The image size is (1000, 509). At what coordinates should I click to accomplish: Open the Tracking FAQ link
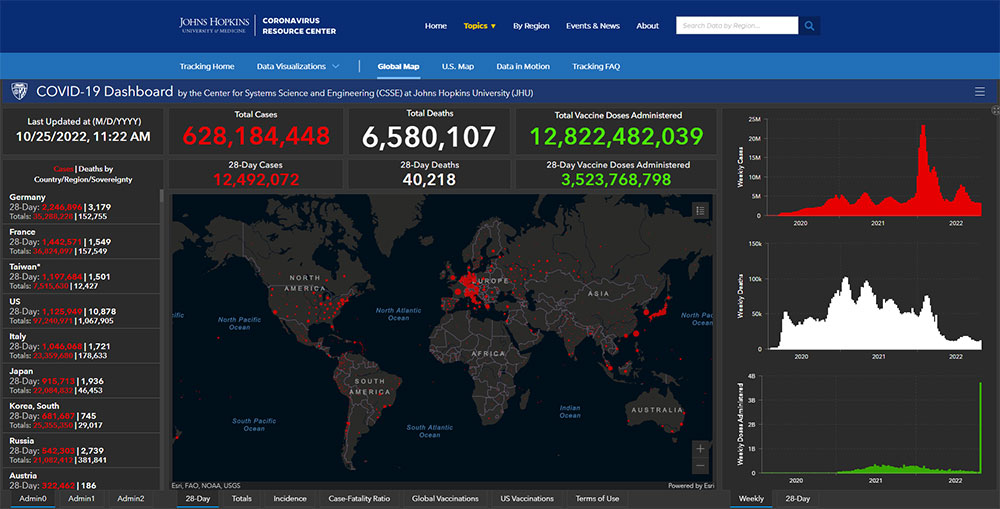coord(596,67)
